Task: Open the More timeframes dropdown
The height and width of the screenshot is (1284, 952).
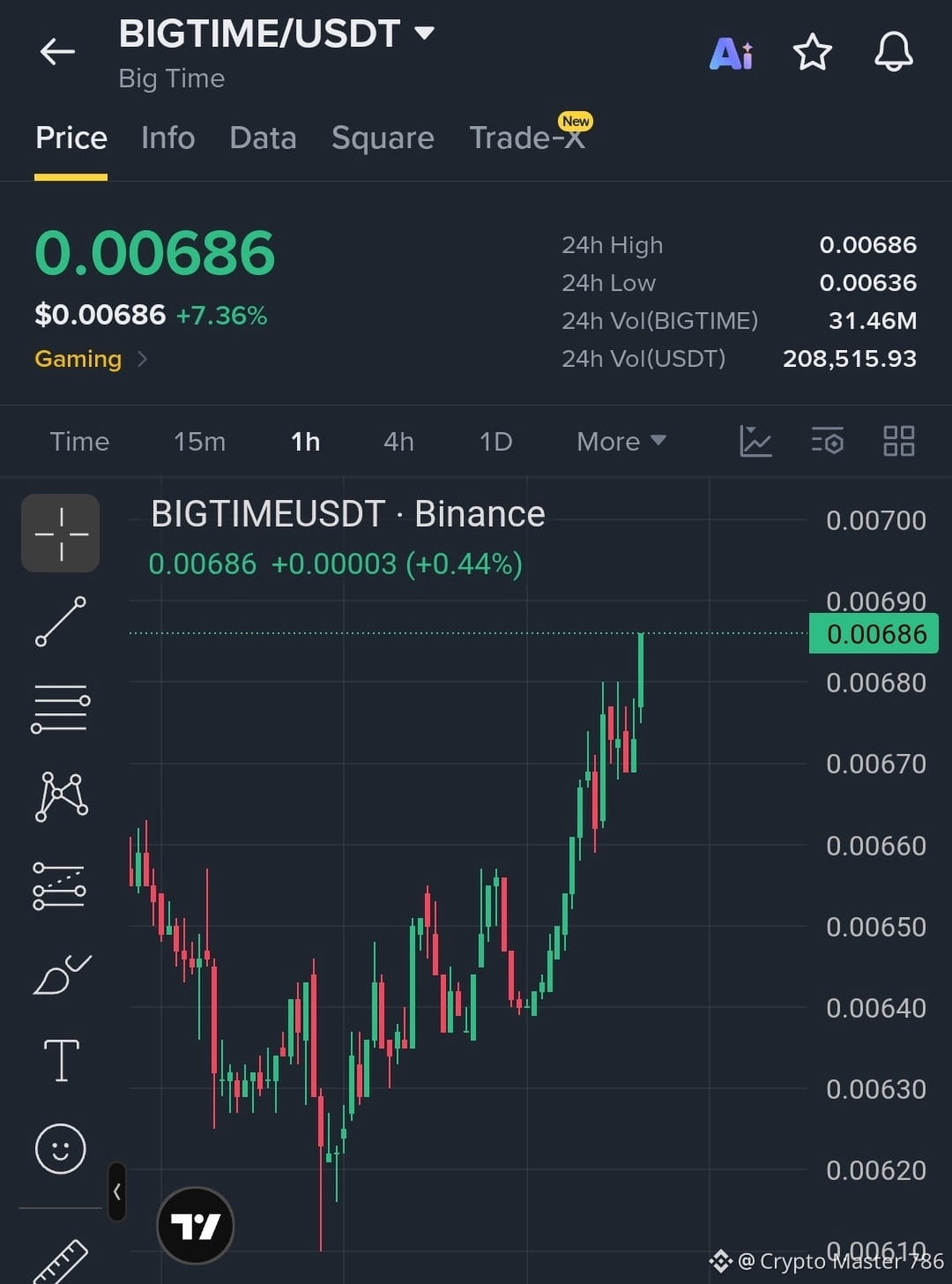Action: pyautogui.click(x=621, y=441)
